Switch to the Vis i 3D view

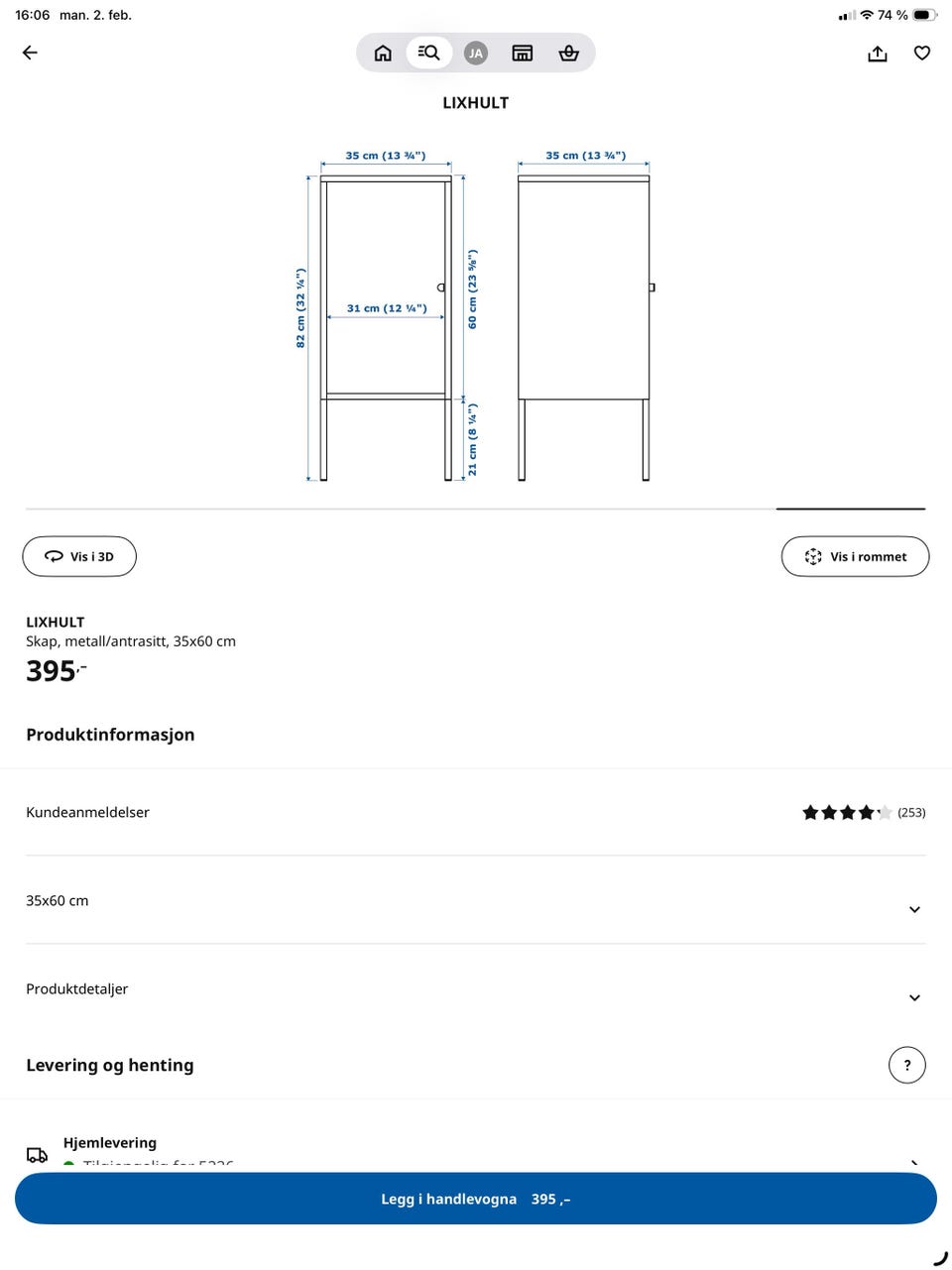coord(79,556)
